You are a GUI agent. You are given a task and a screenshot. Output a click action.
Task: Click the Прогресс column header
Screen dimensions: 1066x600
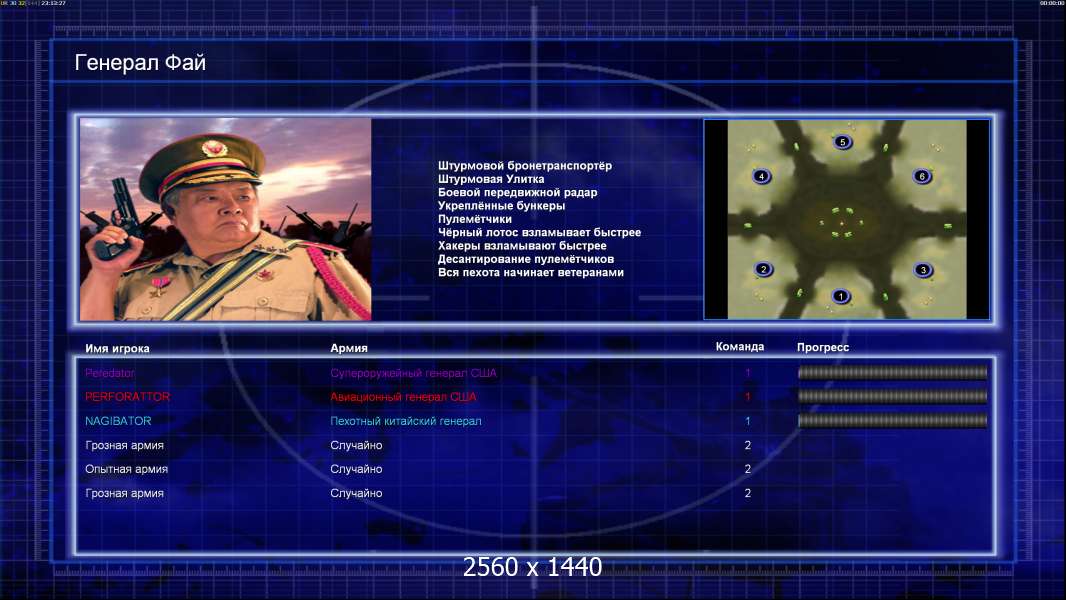tap(823, 347)
